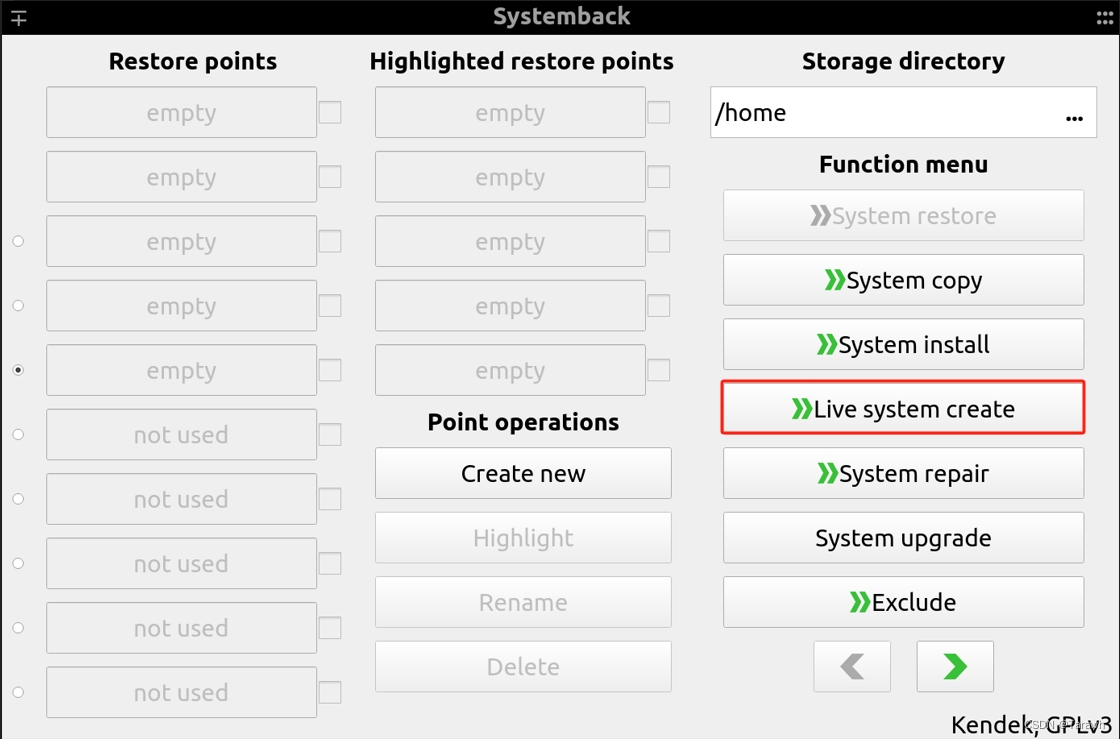Open System repair
Screen dimensions: 1120x739
coord(902,473)
